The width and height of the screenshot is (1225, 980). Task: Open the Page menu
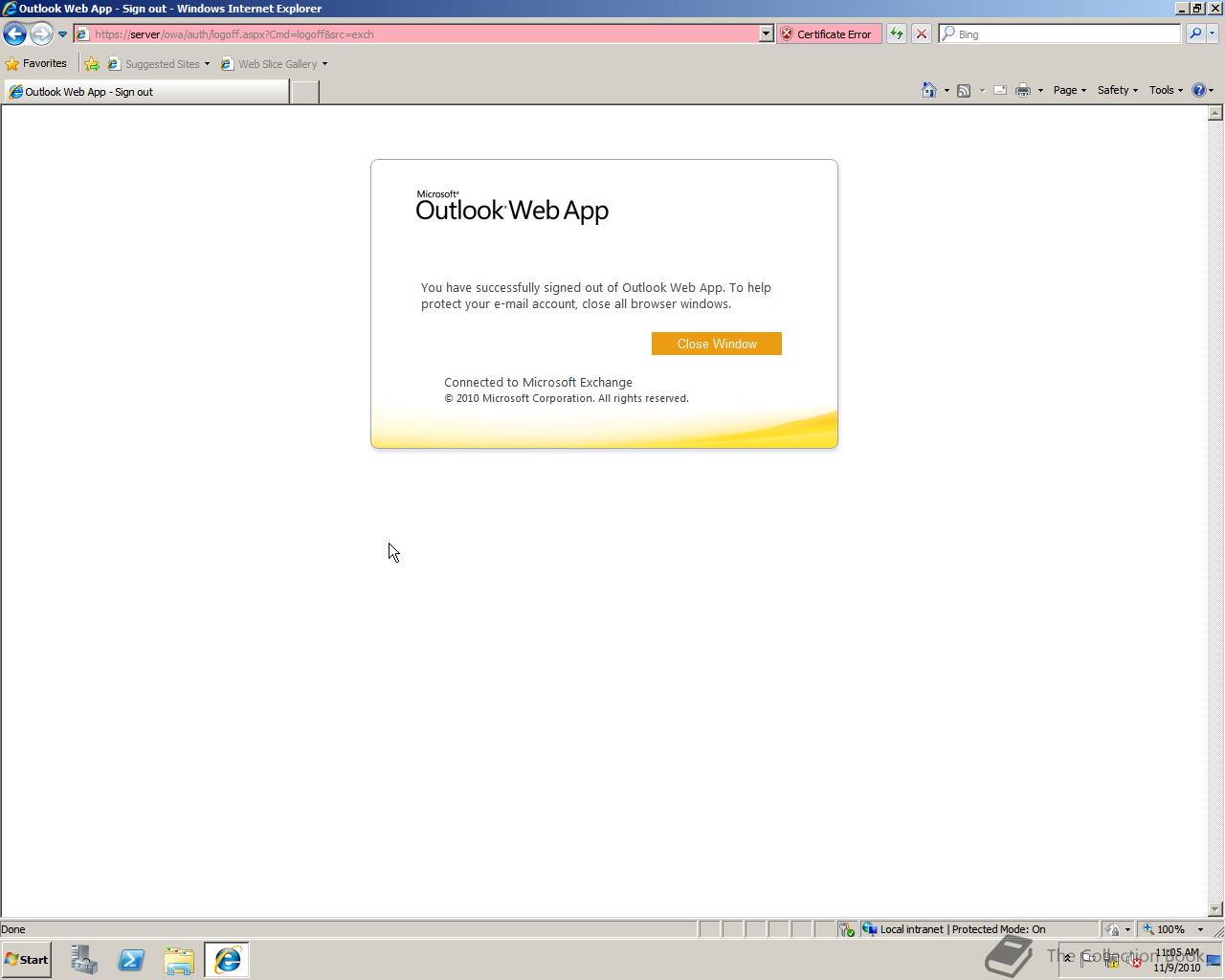click(x=1070, y=90)
